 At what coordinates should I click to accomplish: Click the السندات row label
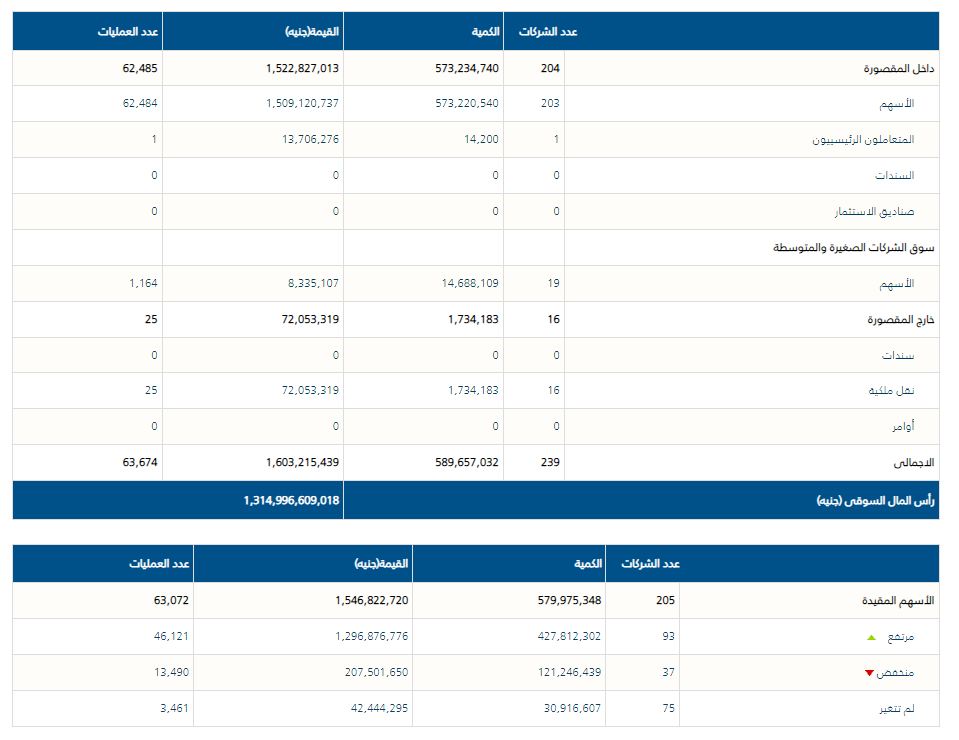tap(895, 176)
